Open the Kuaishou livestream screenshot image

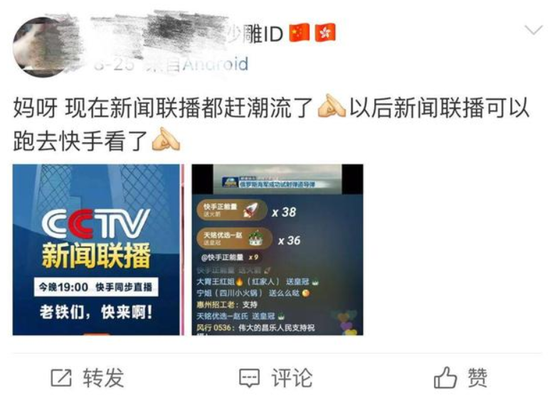(277, 249)
